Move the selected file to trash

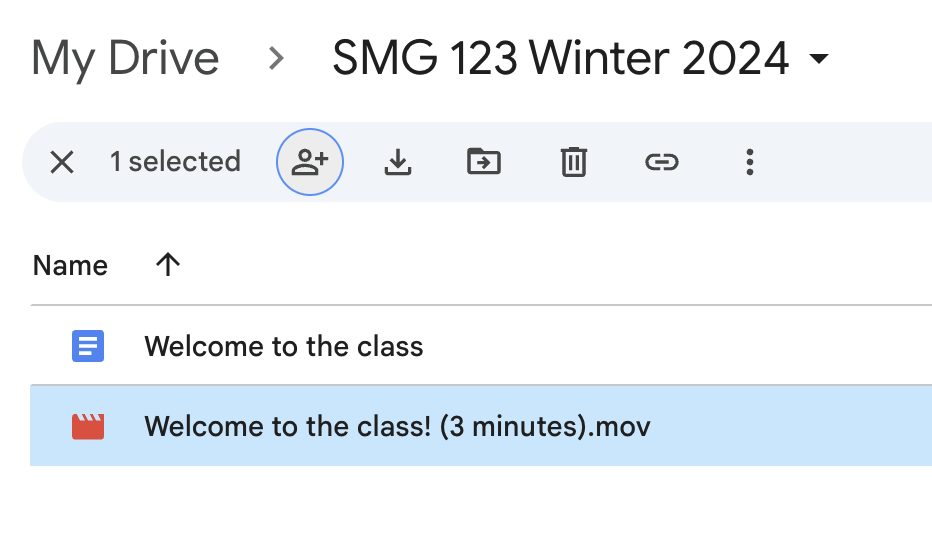pos(573,162)
